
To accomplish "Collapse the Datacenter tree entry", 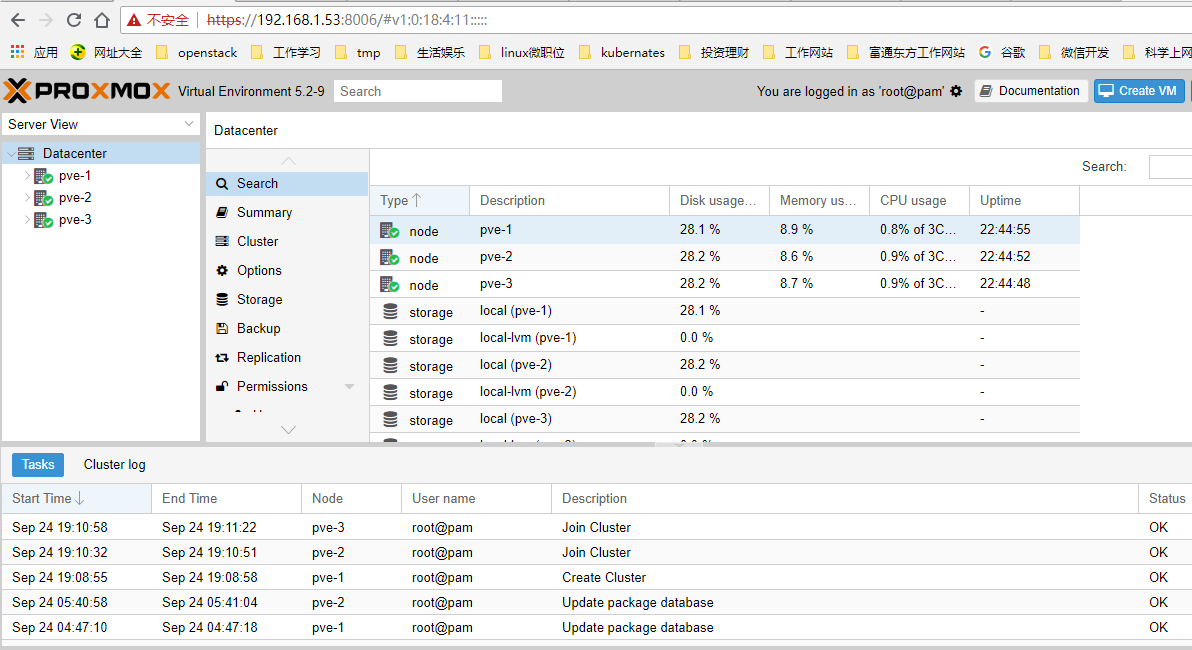I will coord(13,152).
